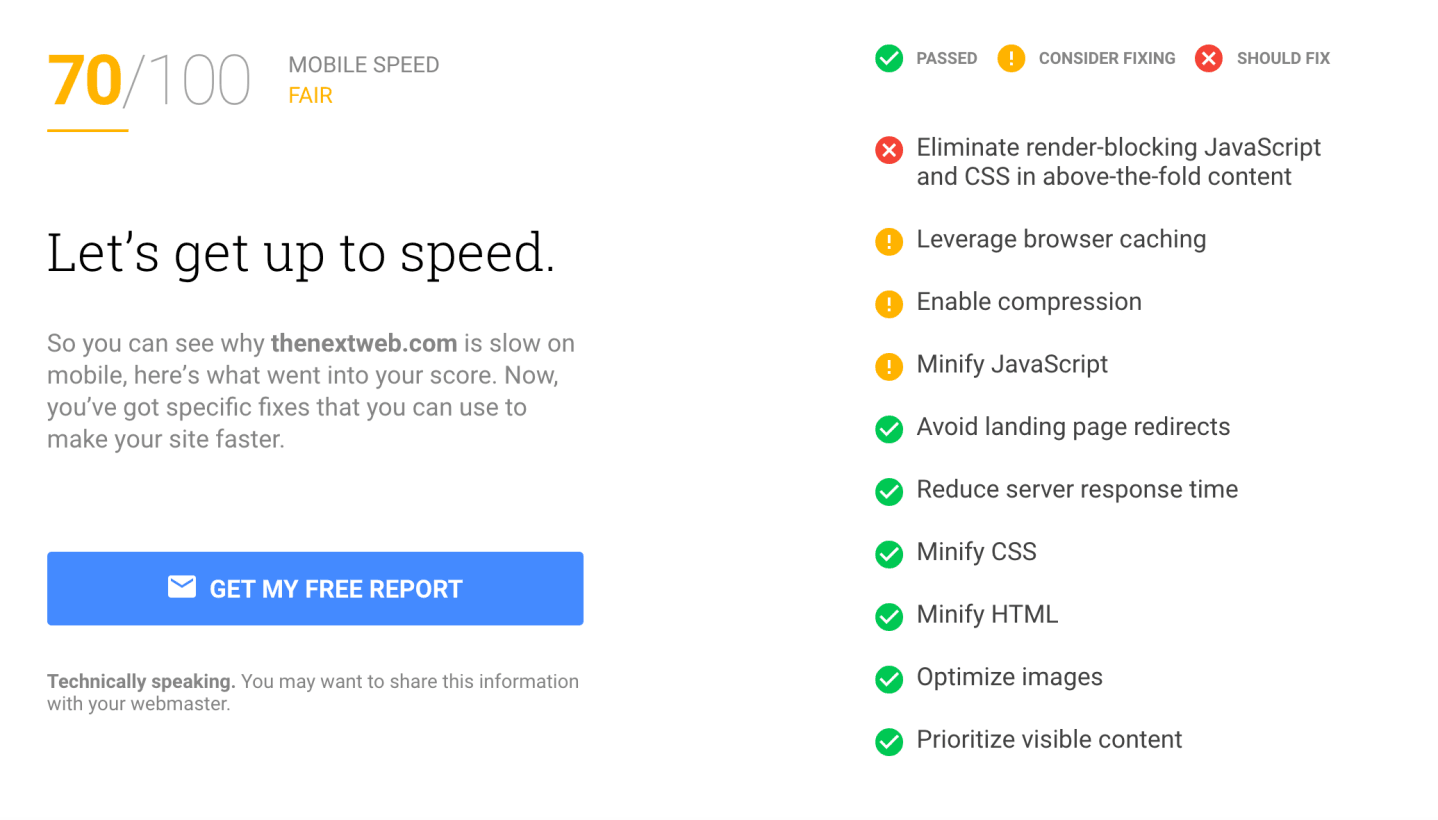Open the thenextweb.com link
Screen dimensions: 1438x820
pos(362,343)
